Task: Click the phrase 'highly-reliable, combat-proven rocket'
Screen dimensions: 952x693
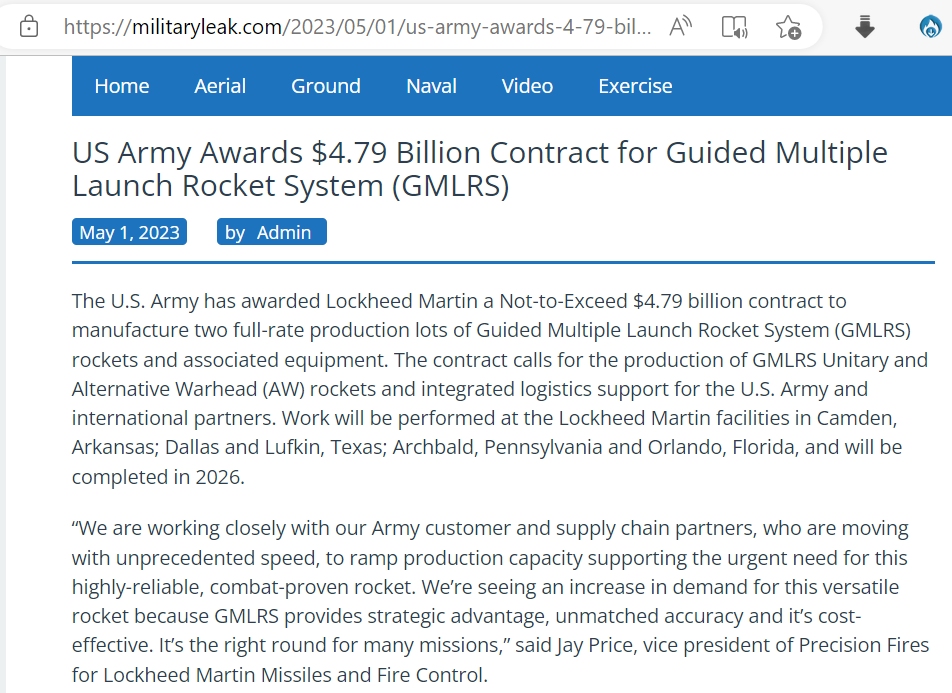Action: (x=242, y=587)
